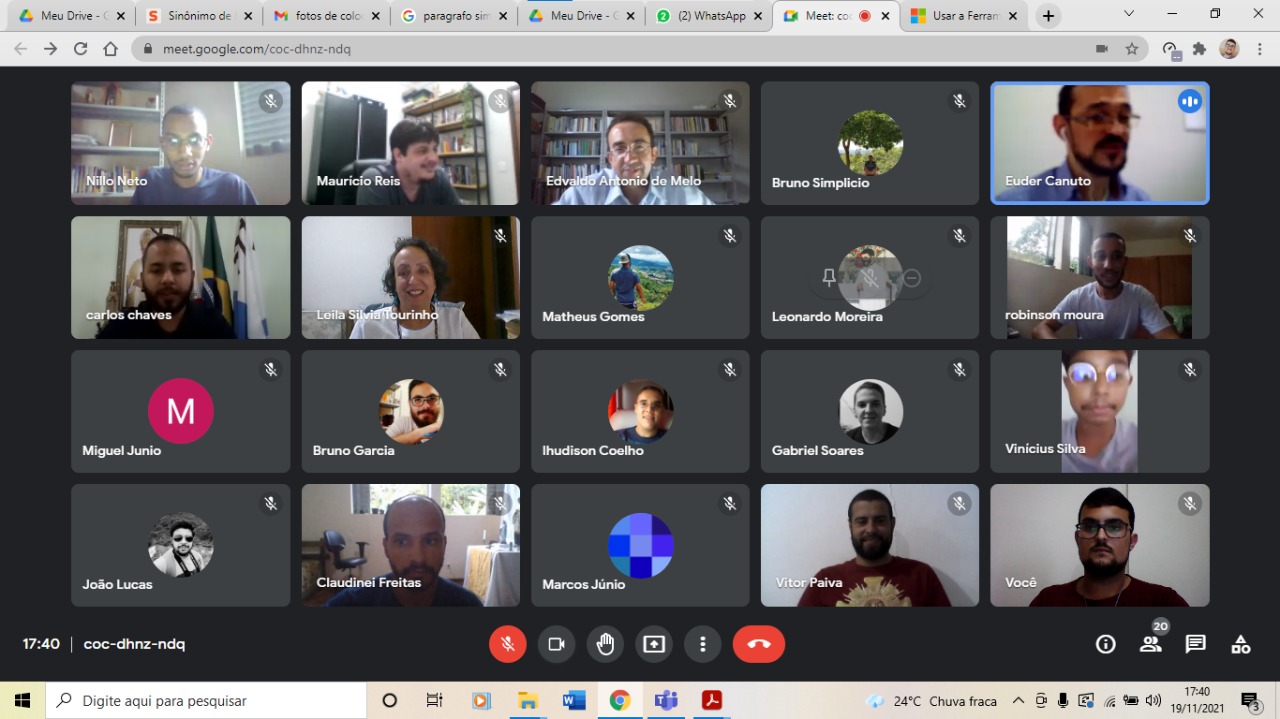Open present now screen share button
Image resolution: width=1280 pixels, height=719 pixels.
(x=654, y=644)
